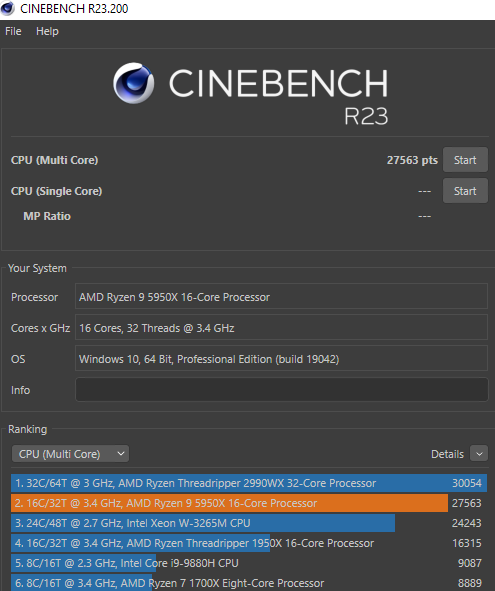This screenshot has width=495, height=591.
Task: Click the Details label in Ranking
Action: 447,454
